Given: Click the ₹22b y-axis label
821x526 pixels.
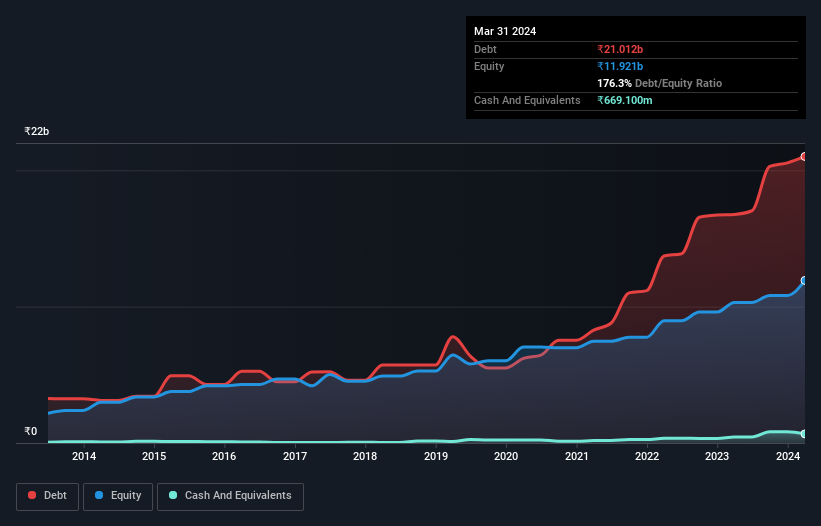Looking at the screenshot, I should pyautogui.click(x=37, y=131).
